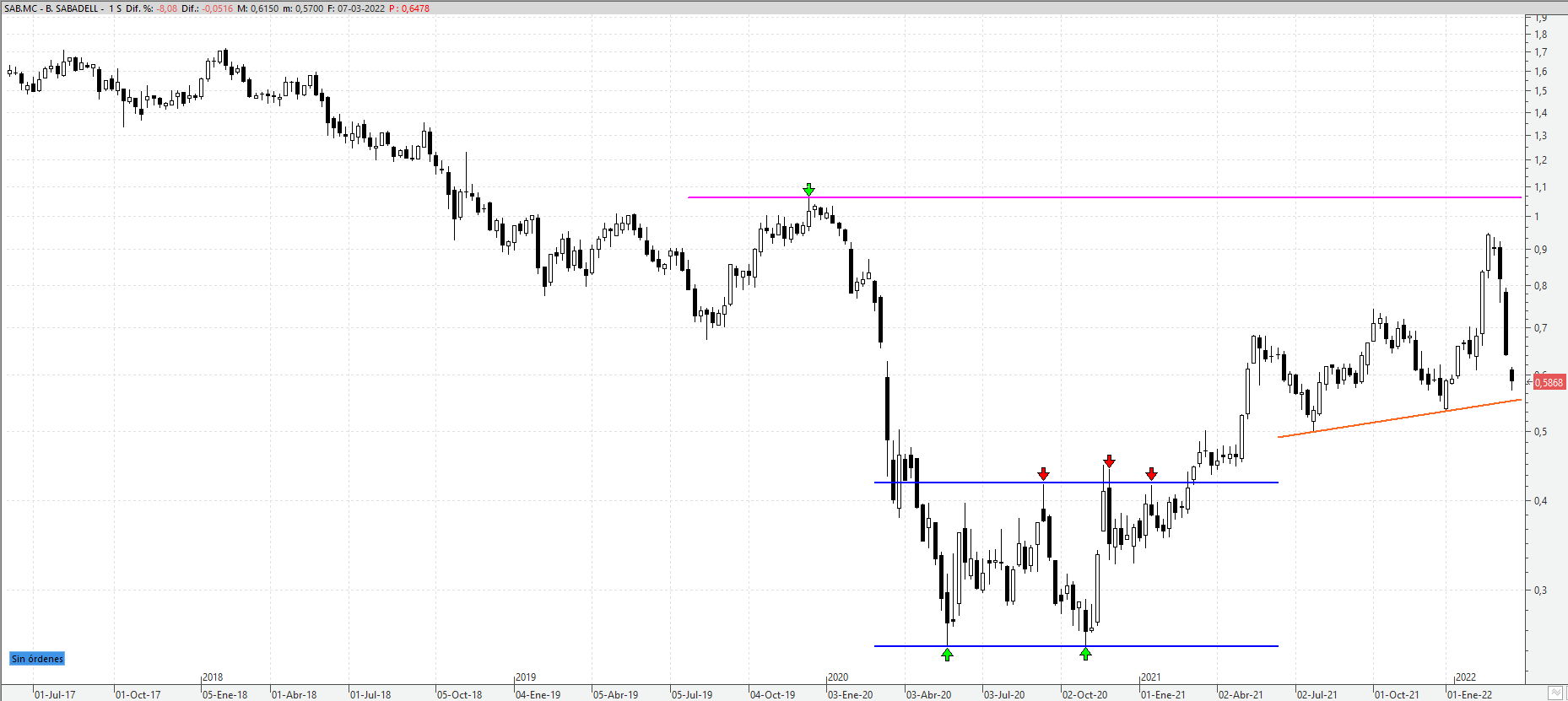Click the green down arrow on the magenta line
The width and height of the screenshot is (1568, 701).
(808, 190)
